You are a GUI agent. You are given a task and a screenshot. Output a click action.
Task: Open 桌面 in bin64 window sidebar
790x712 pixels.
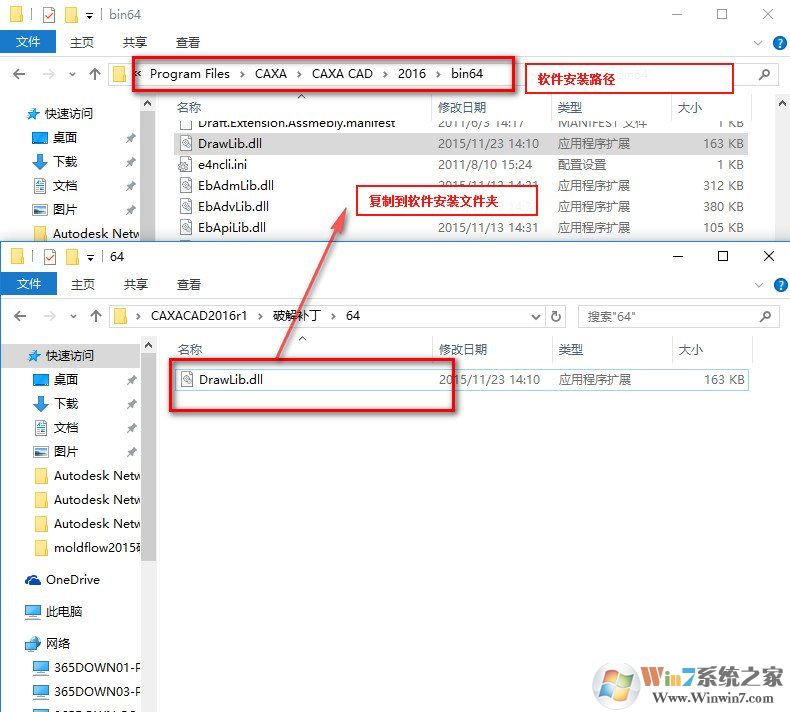point(64,138)
